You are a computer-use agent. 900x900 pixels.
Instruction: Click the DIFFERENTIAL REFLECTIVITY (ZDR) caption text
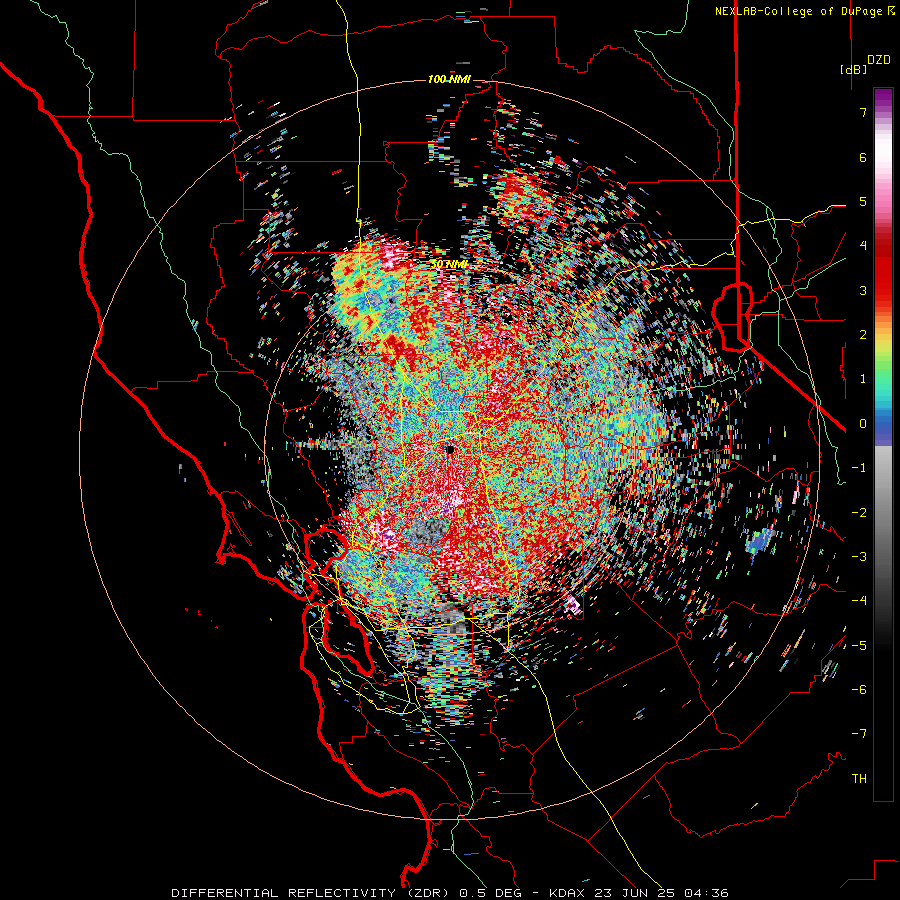point(312,893)
